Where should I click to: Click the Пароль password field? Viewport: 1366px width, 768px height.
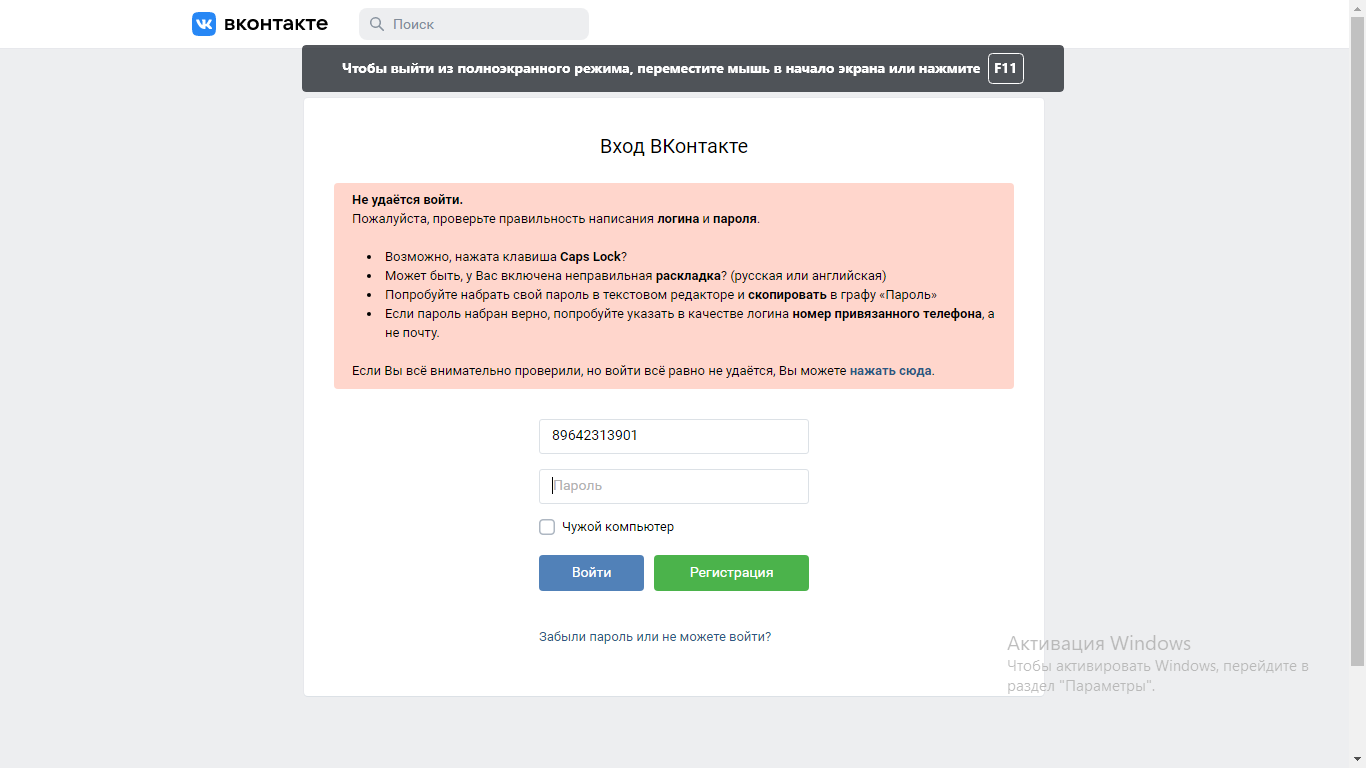674,486
